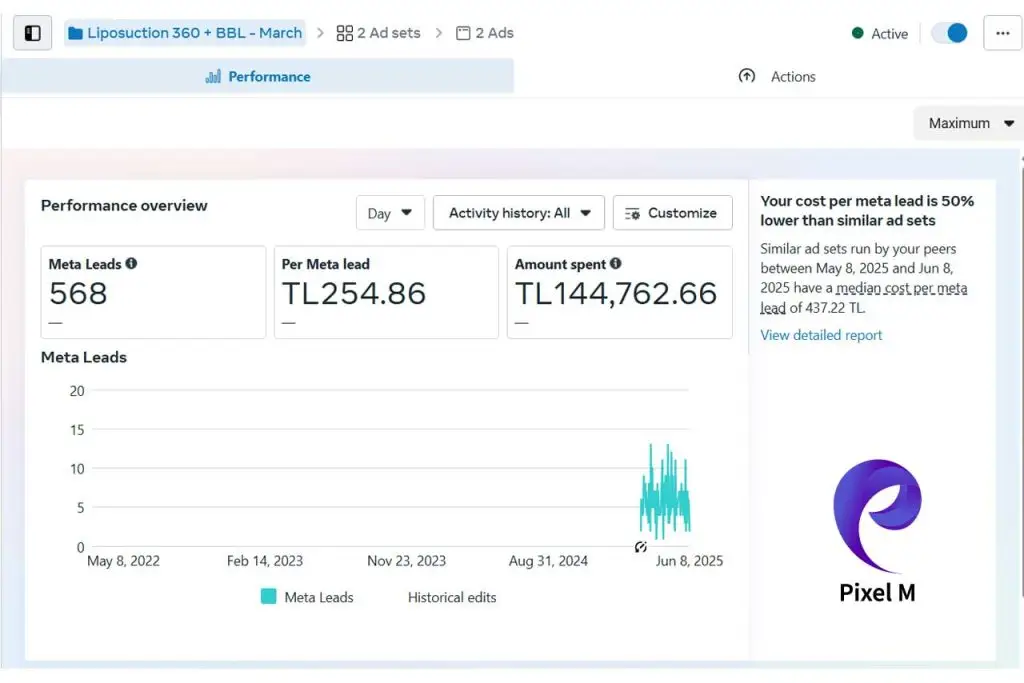Screen dimensions: 1024x683
Task: Click the Liposuction 360 + BBL breadcrumb name
Action: 193,32
